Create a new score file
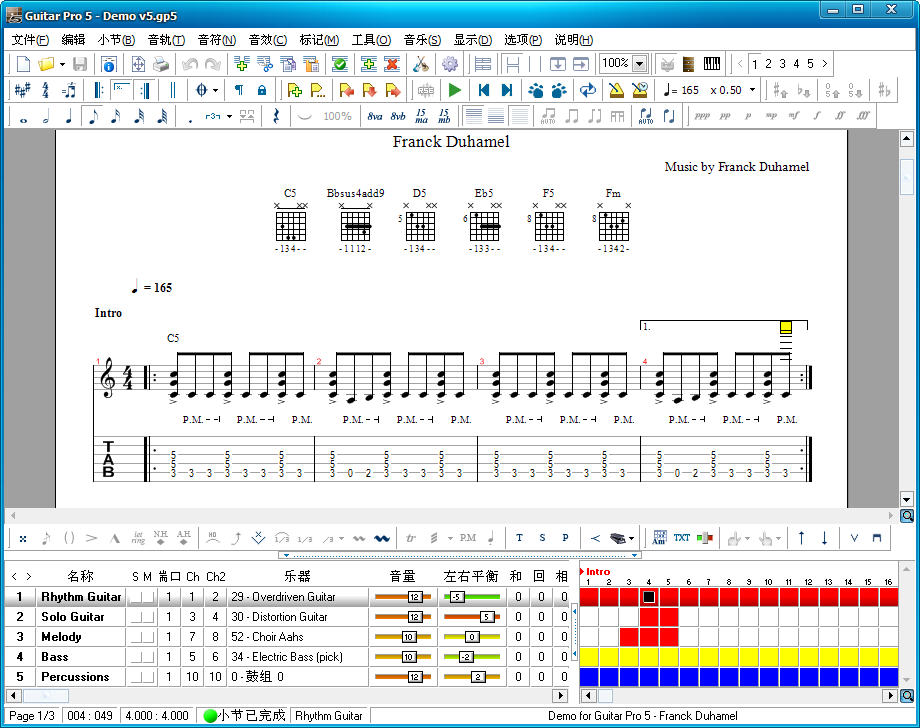 (23, 63)
